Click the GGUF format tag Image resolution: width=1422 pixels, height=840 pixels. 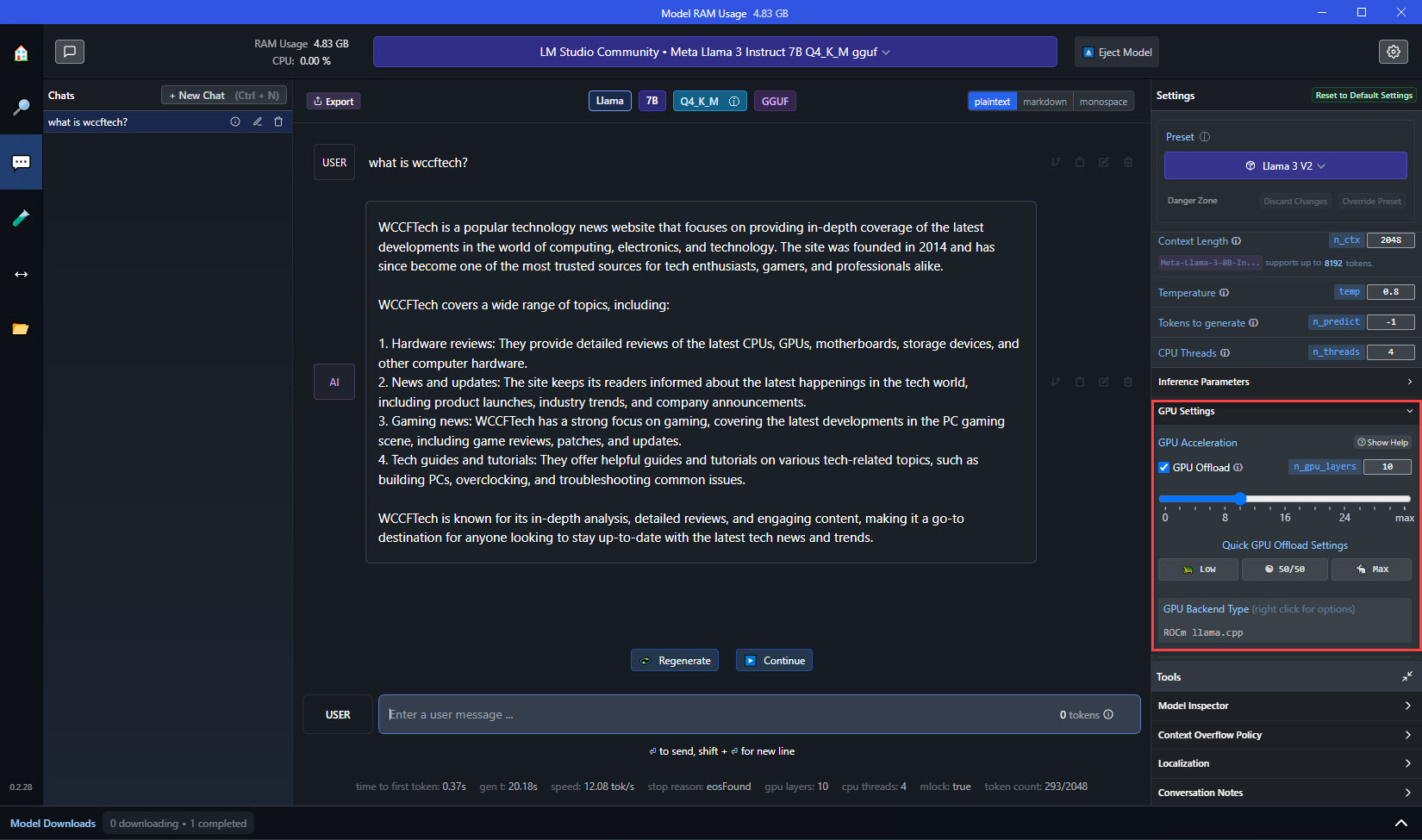pyautogui.click(x=775, y=101)
